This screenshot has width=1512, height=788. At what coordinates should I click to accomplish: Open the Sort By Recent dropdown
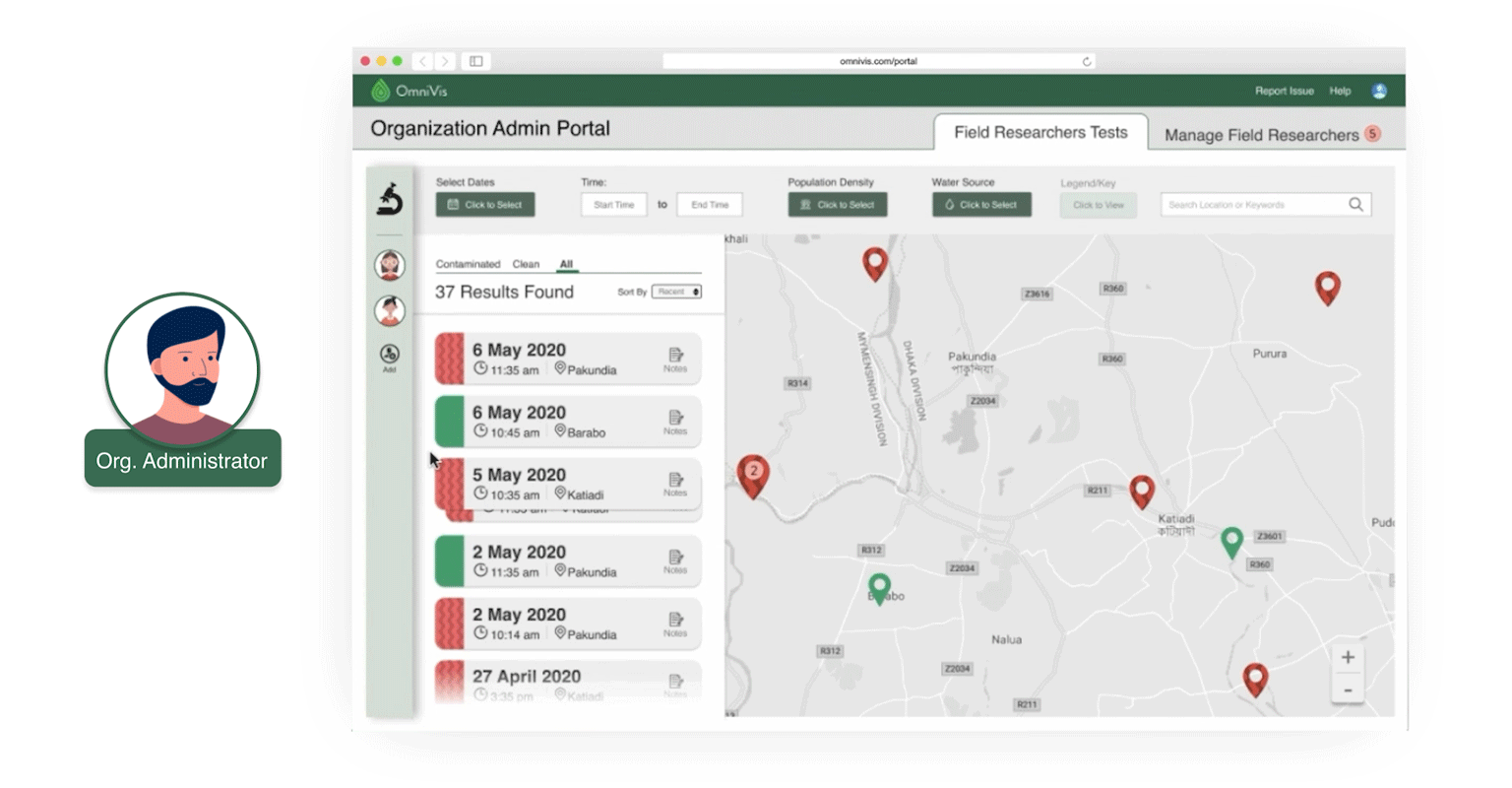[x=676, y=292]
